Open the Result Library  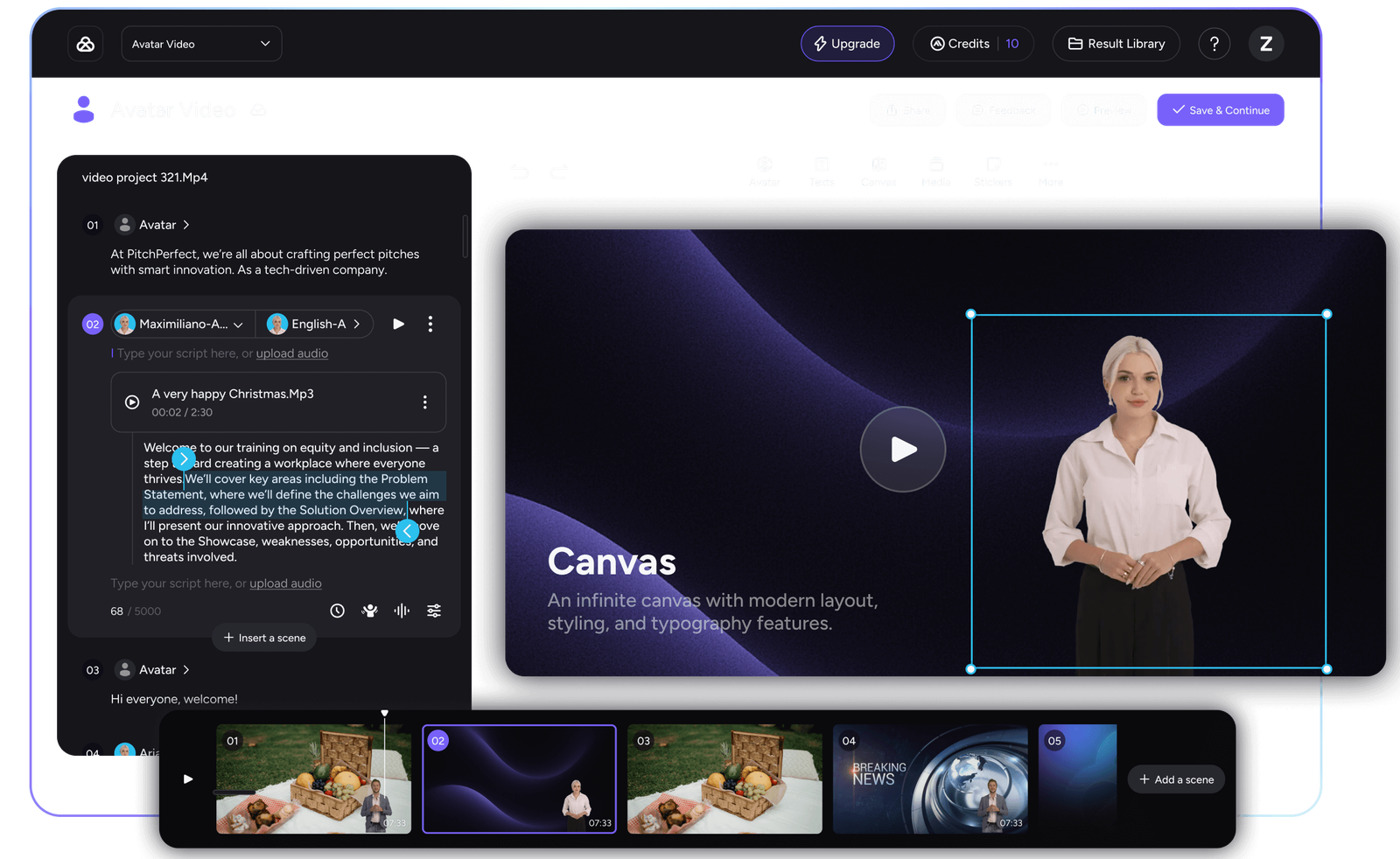coord(1116,44)
